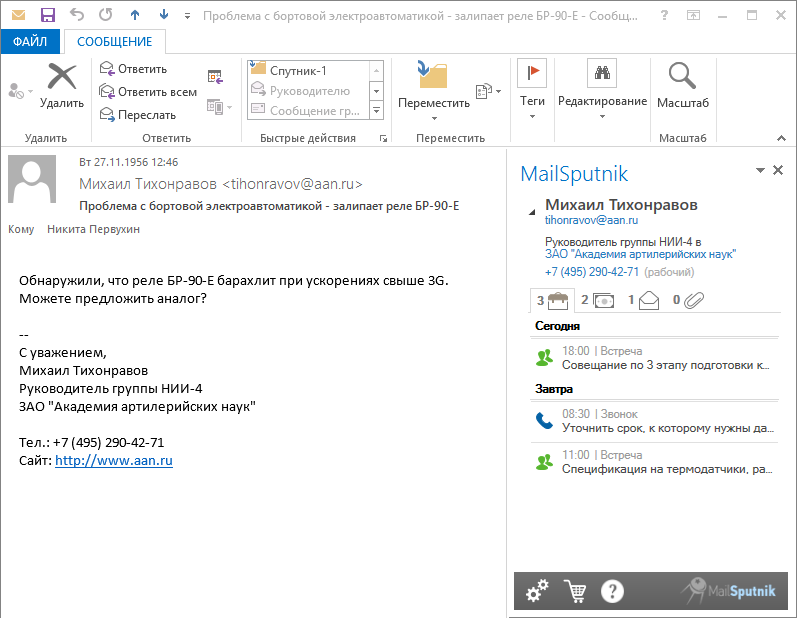Toggle the ribbon display options icon
This screenshot has height=618, width=797.
pos(693,15)
